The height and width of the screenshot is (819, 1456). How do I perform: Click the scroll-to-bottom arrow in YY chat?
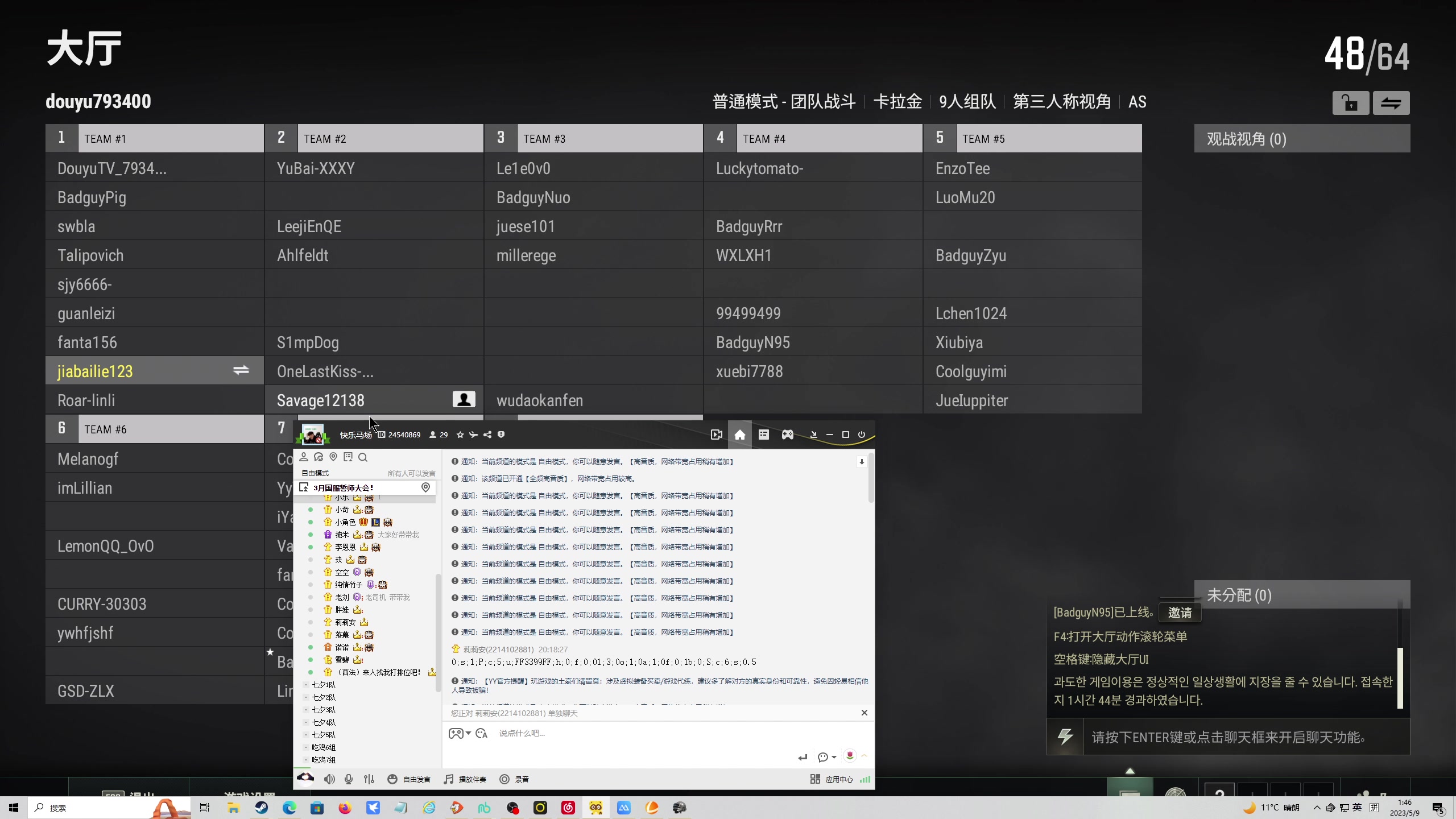[862, 462]
